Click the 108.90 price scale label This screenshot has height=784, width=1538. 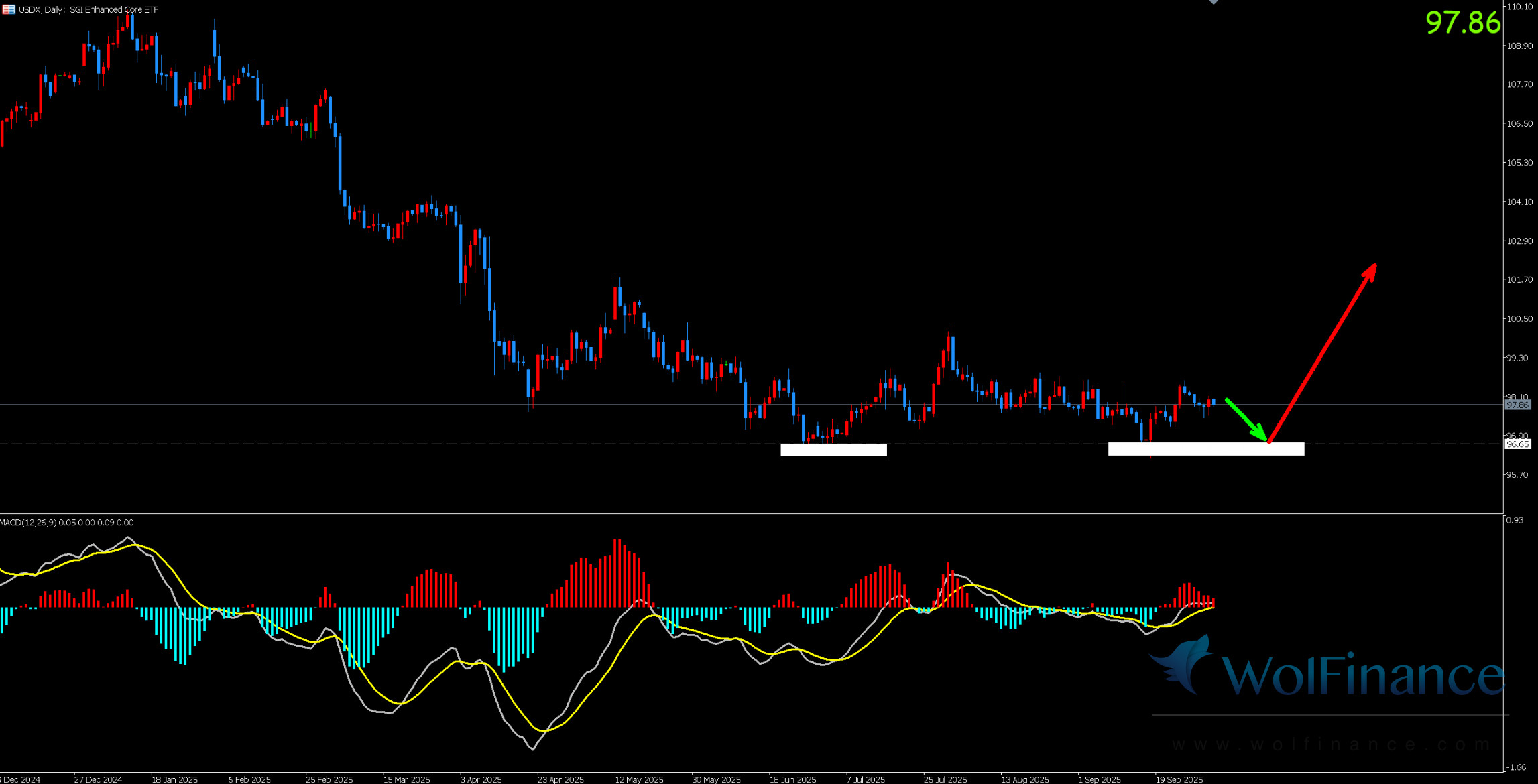(x=1519, y=46)
